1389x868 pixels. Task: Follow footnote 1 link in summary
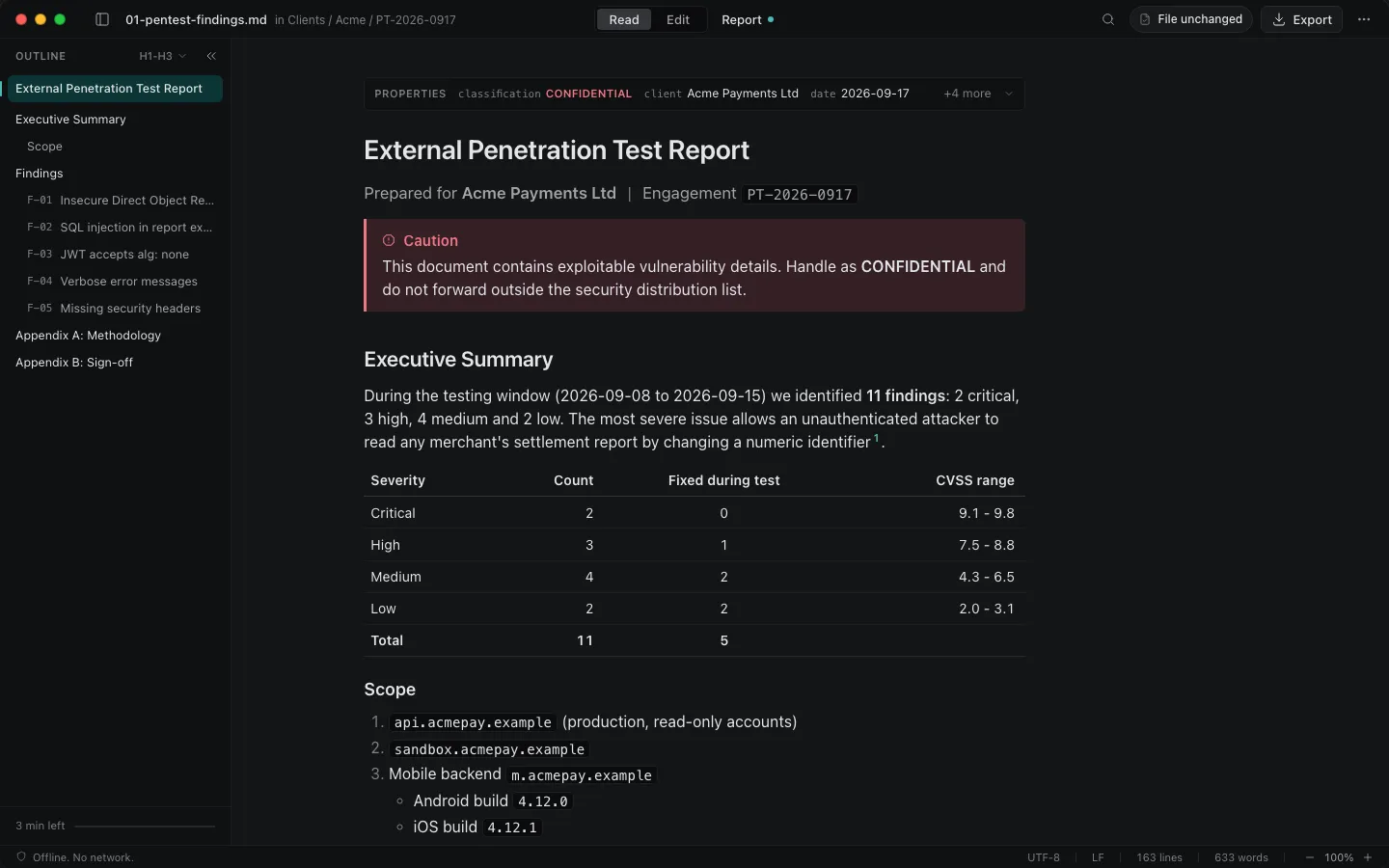tap(877, 439)
